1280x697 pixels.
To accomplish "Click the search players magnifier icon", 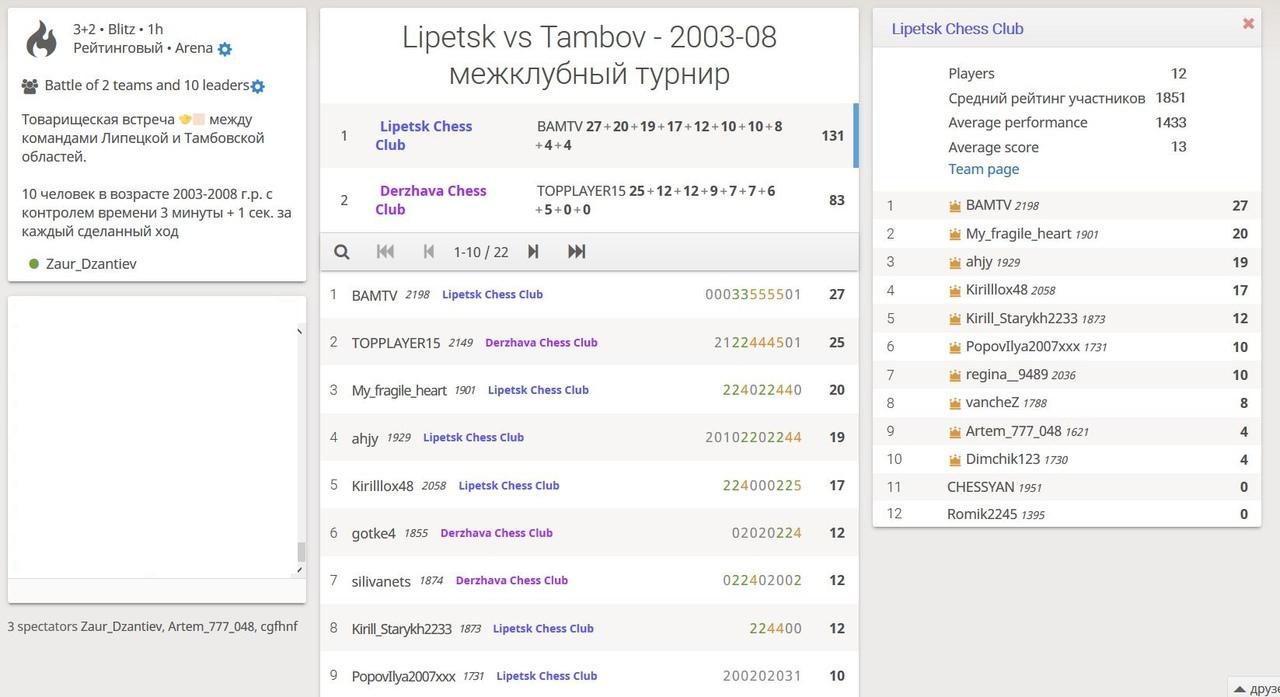I will (342, 252).
